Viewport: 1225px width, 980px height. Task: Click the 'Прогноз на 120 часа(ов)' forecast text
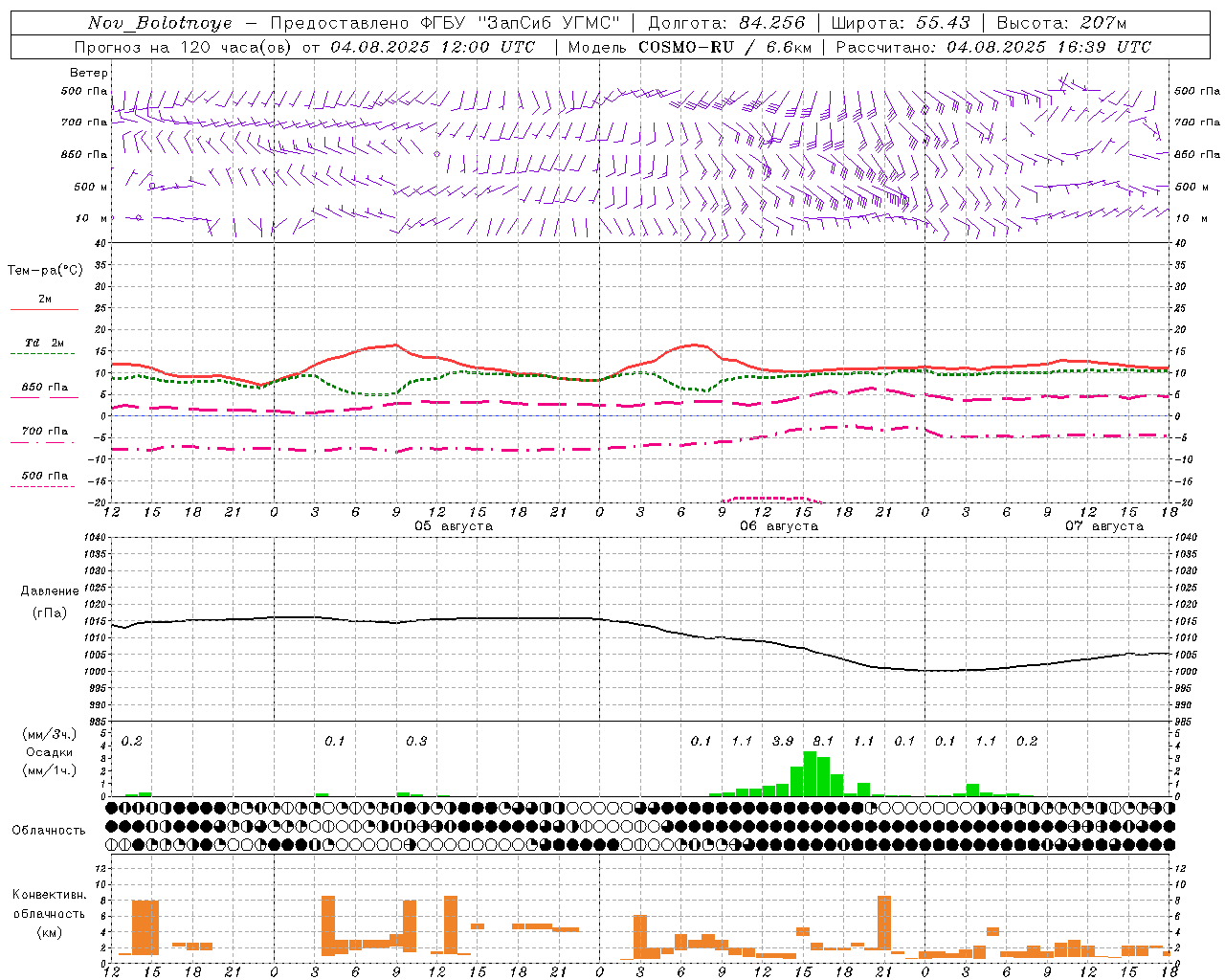[x=186, y=47]
